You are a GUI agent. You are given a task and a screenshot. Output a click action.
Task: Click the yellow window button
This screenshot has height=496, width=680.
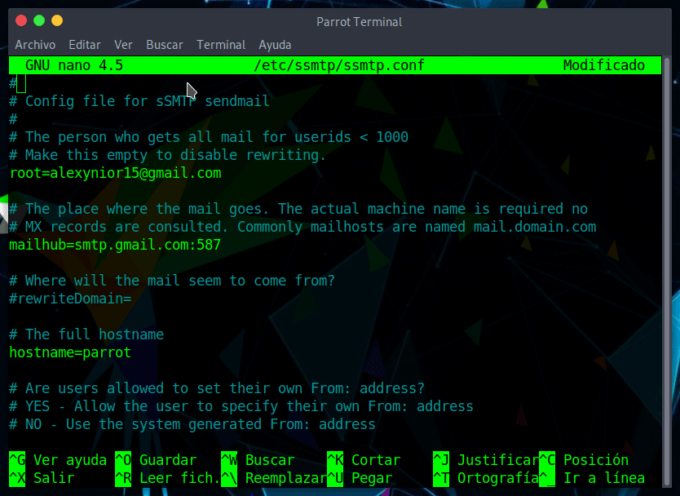pyautogui.click(x=57, y=20)
